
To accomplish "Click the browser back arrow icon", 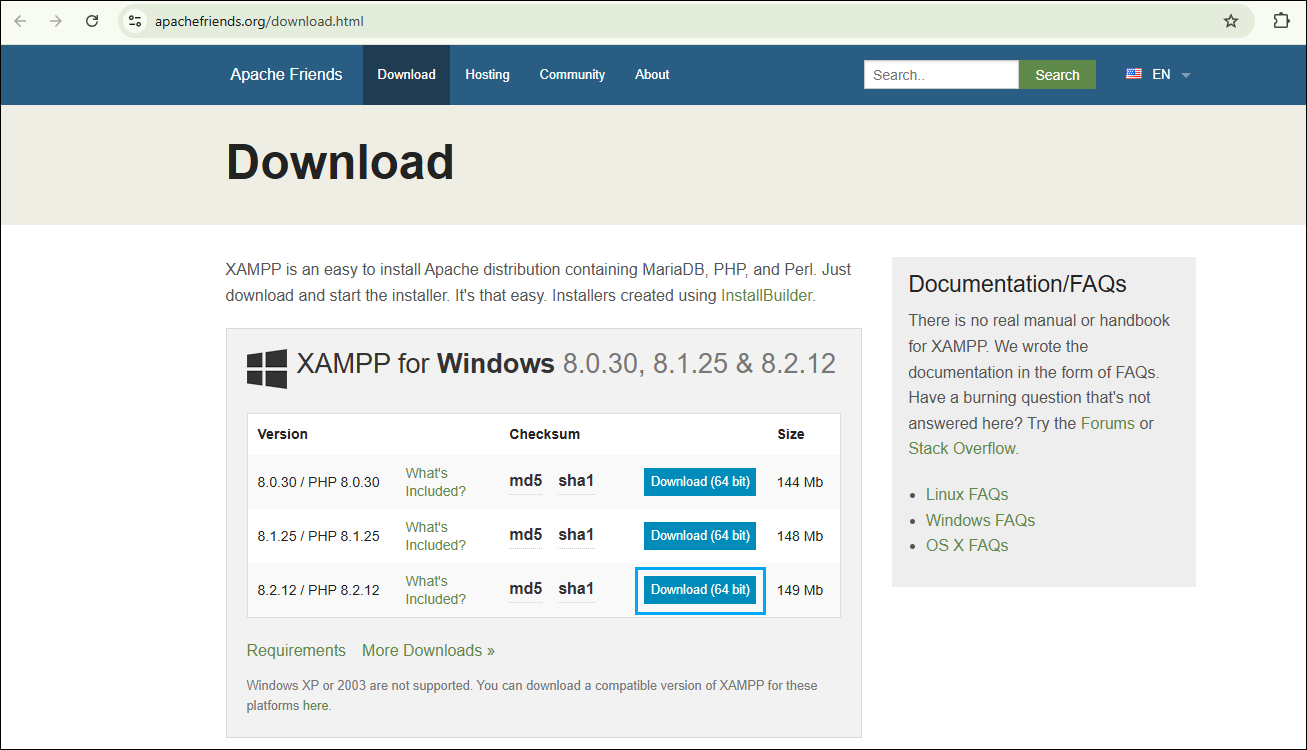I will (x=20, y=21).
